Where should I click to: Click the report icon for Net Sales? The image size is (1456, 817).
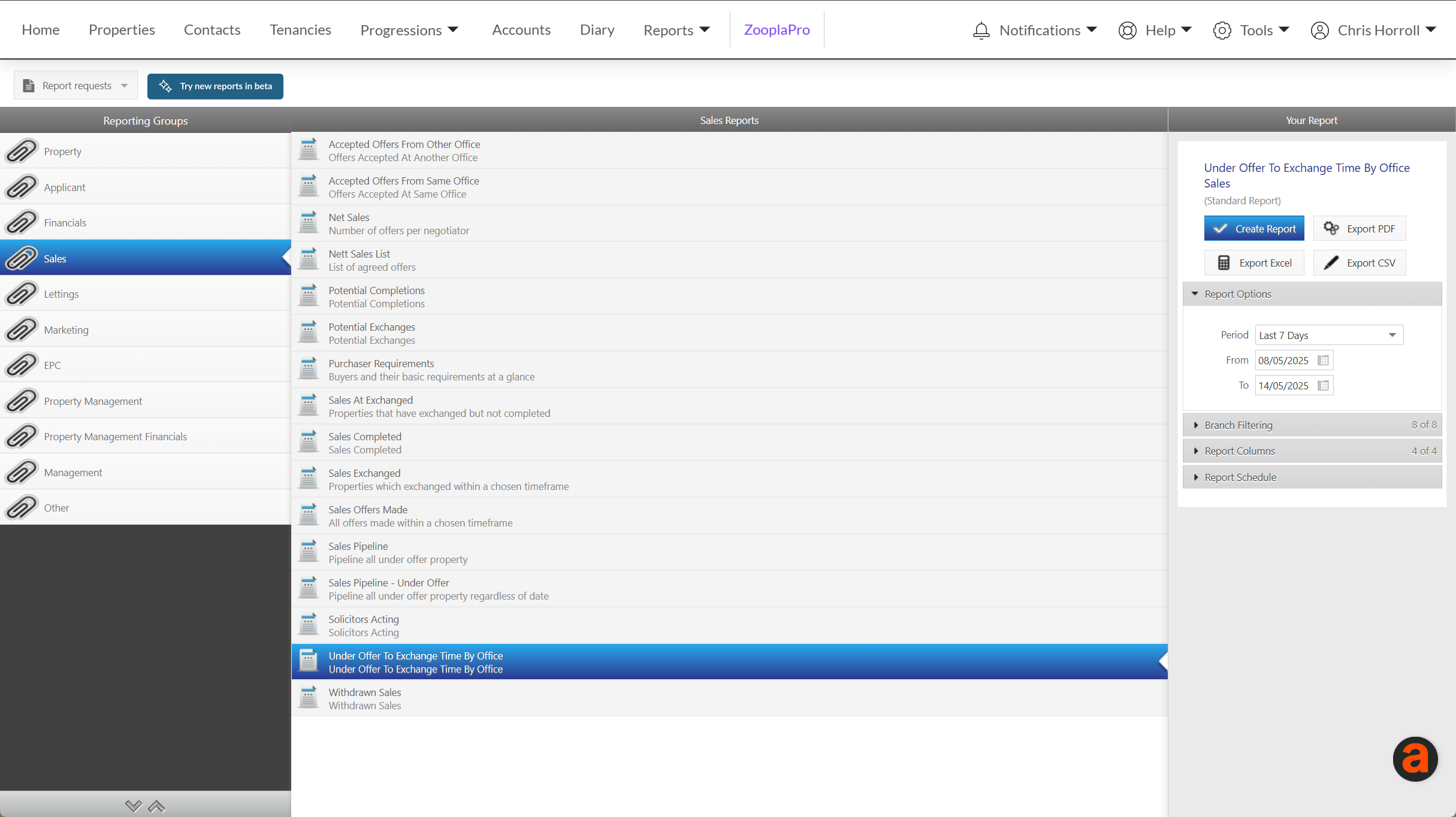tap(309, 223)
